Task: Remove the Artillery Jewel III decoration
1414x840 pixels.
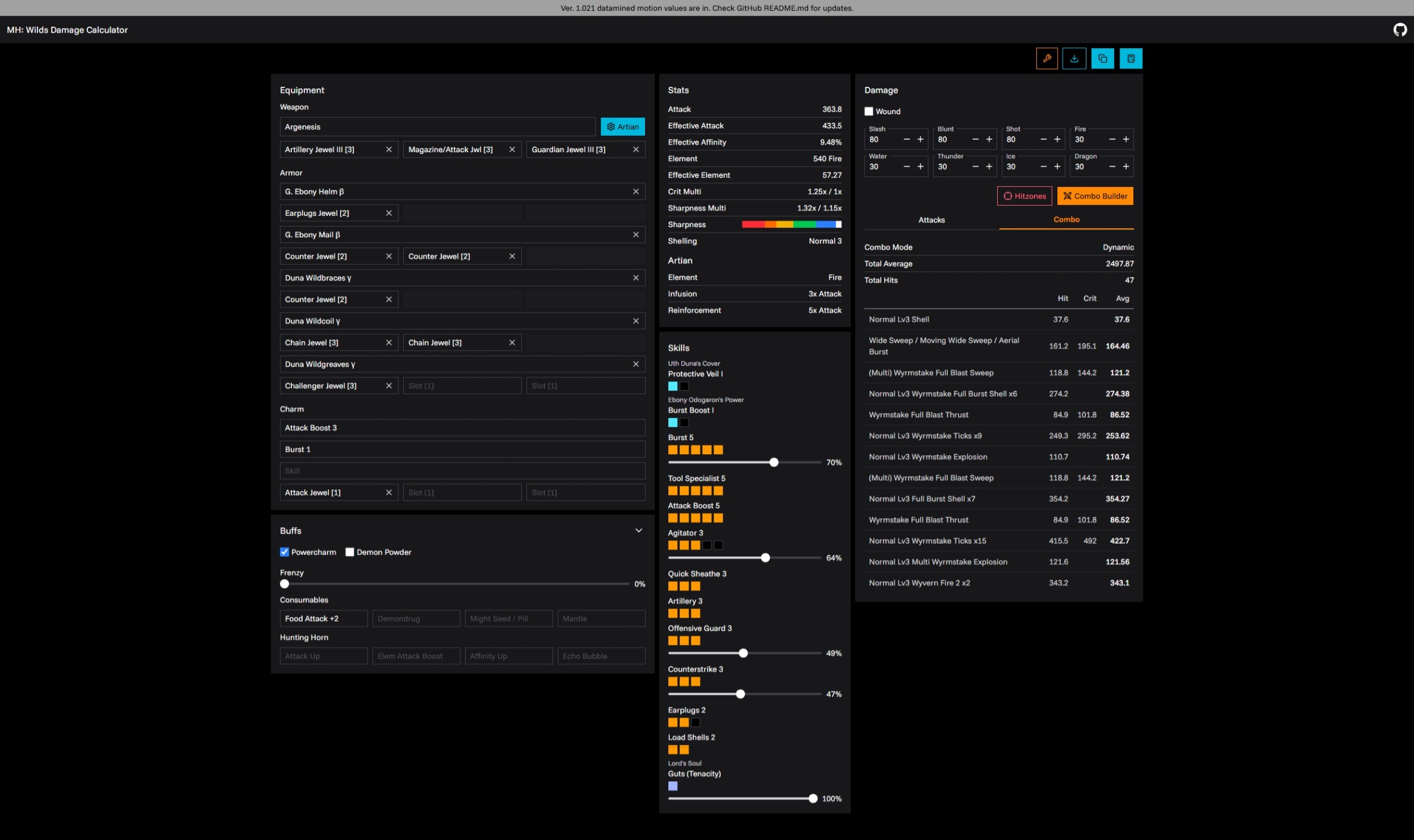Action: click(389, 149)
